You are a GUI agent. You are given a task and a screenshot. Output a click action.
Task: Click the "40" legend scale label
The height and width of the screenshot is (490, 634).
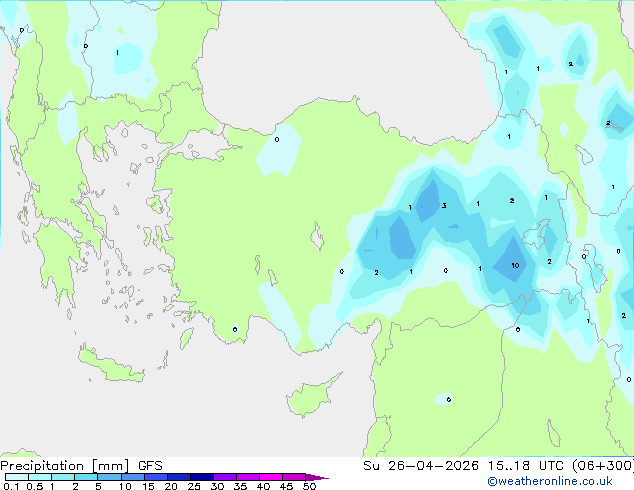(x=263, y=486)
